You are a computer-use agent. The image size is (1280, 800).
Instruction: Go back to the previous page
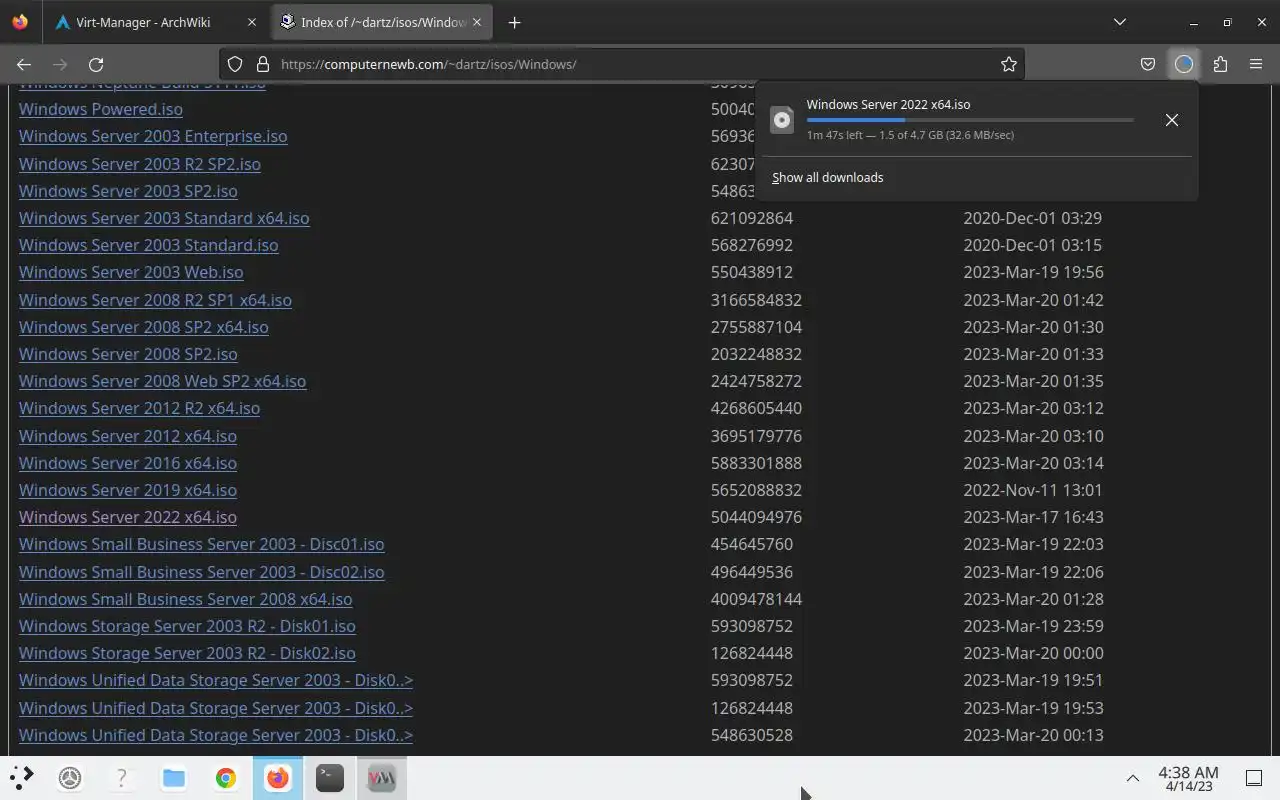coord(24,64)
